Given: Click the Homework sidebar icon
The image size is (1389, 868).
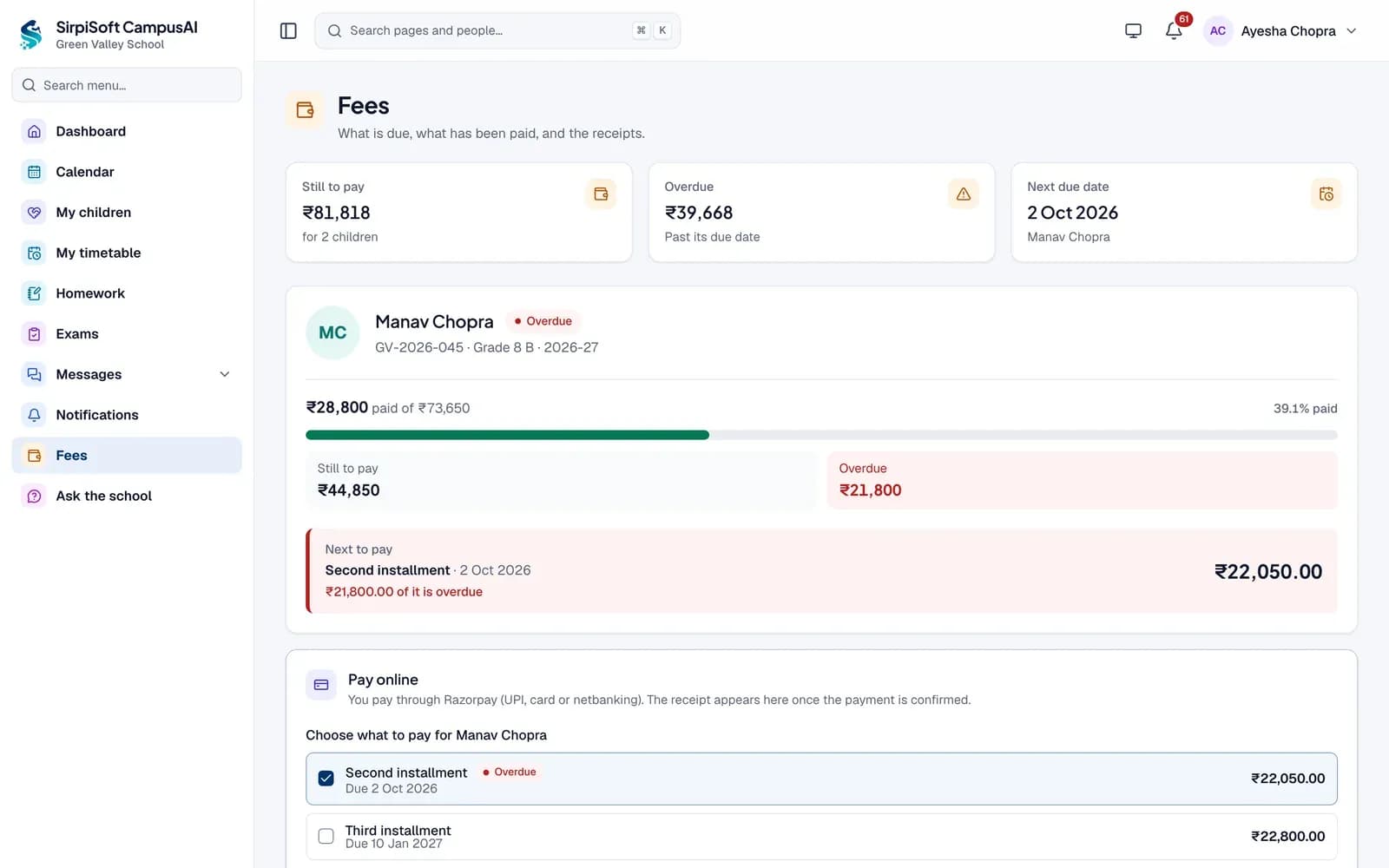Looking at the screenshot, I should tap(34, 293).
